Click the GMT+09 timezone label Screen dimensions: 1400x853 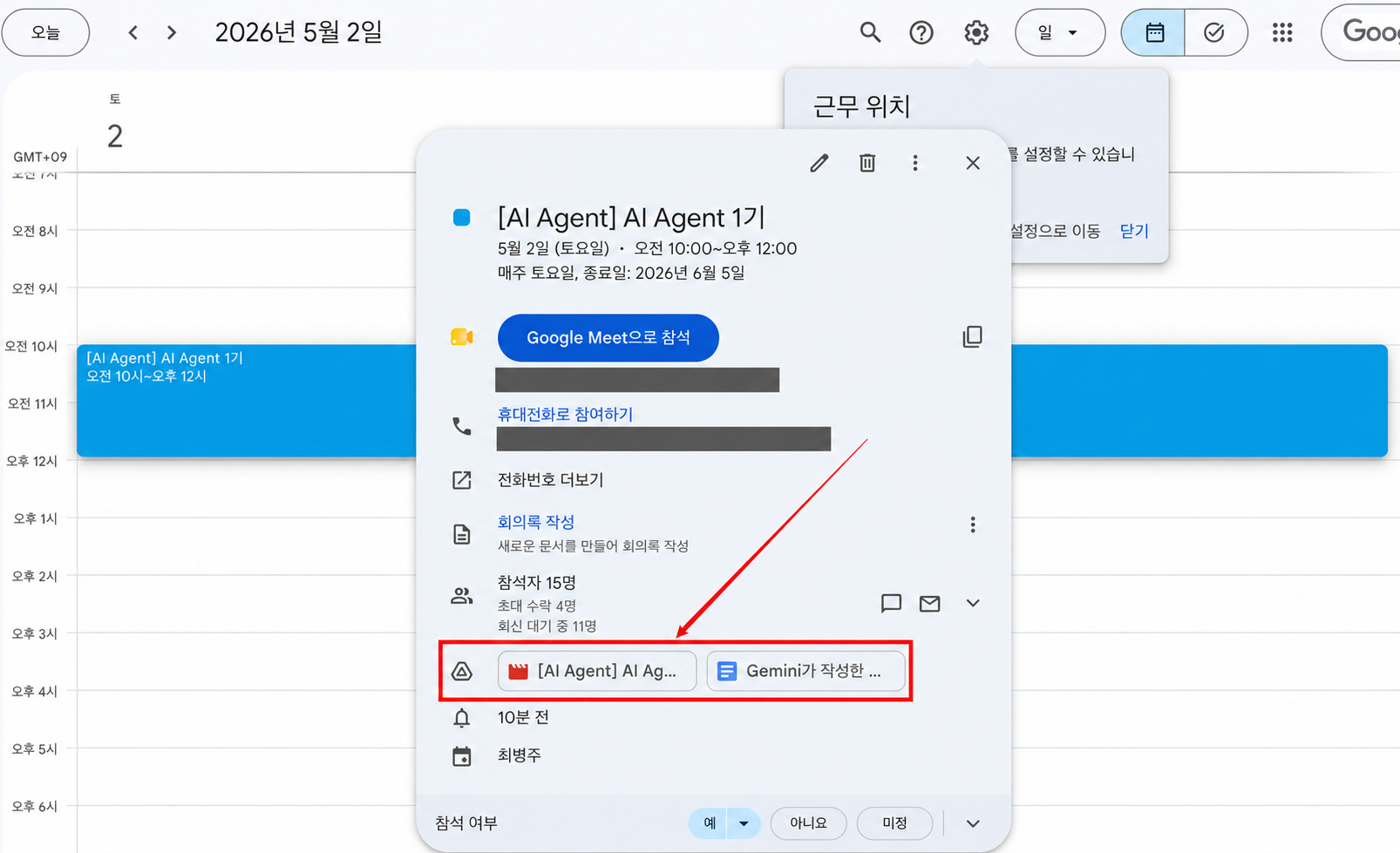[x=40, y=157]
